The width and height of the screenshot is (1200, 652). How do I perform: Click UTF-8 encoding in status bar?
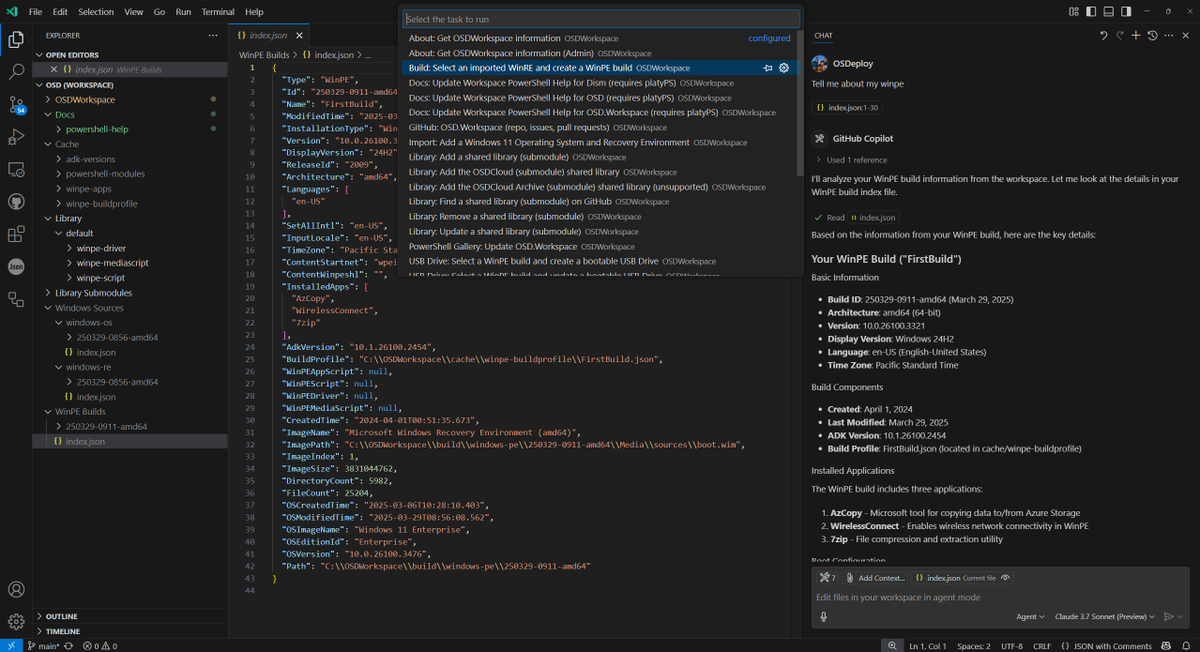point(1012,646)
